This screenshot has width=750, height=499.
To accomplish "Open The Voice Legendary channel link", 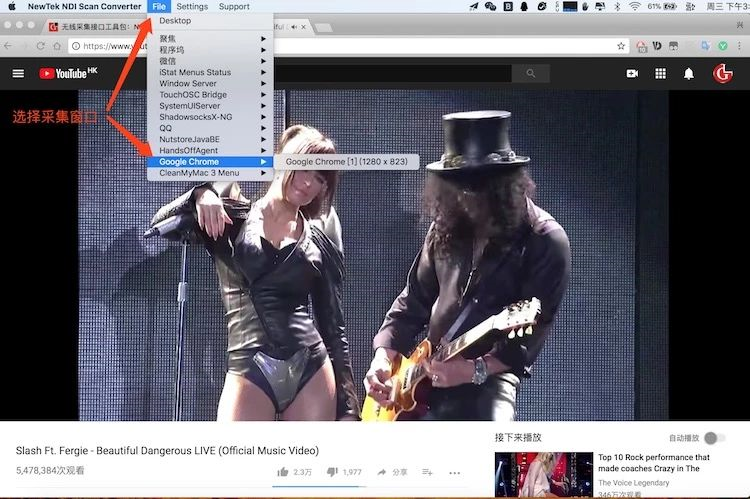I will pyautogui.click(x=634, y=483).
